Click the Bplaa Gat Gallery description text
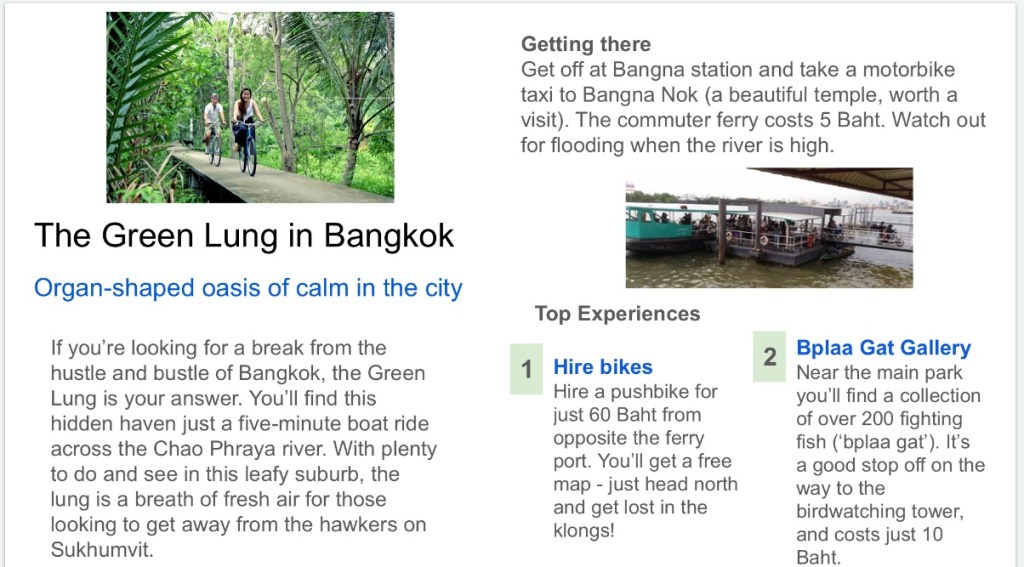Viewport: 1024px width, 567px height. point(888,465)
